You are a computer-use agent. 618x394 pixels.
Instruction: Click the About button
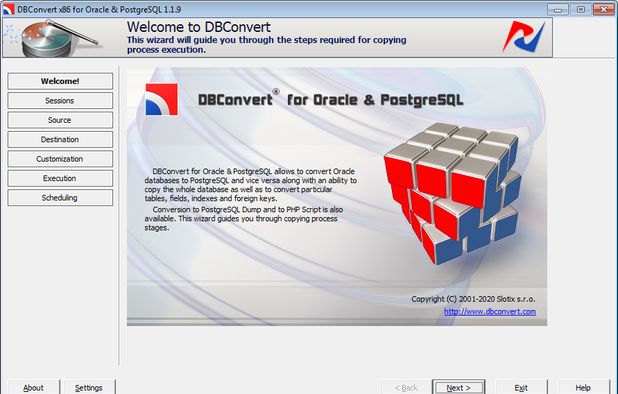34,387
